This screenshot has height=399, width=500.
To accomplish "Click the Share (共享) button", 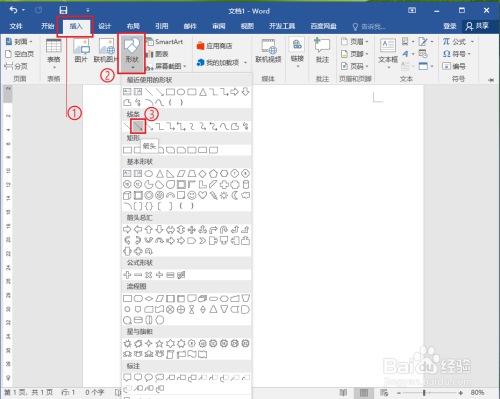I will [x=477, y=26].
